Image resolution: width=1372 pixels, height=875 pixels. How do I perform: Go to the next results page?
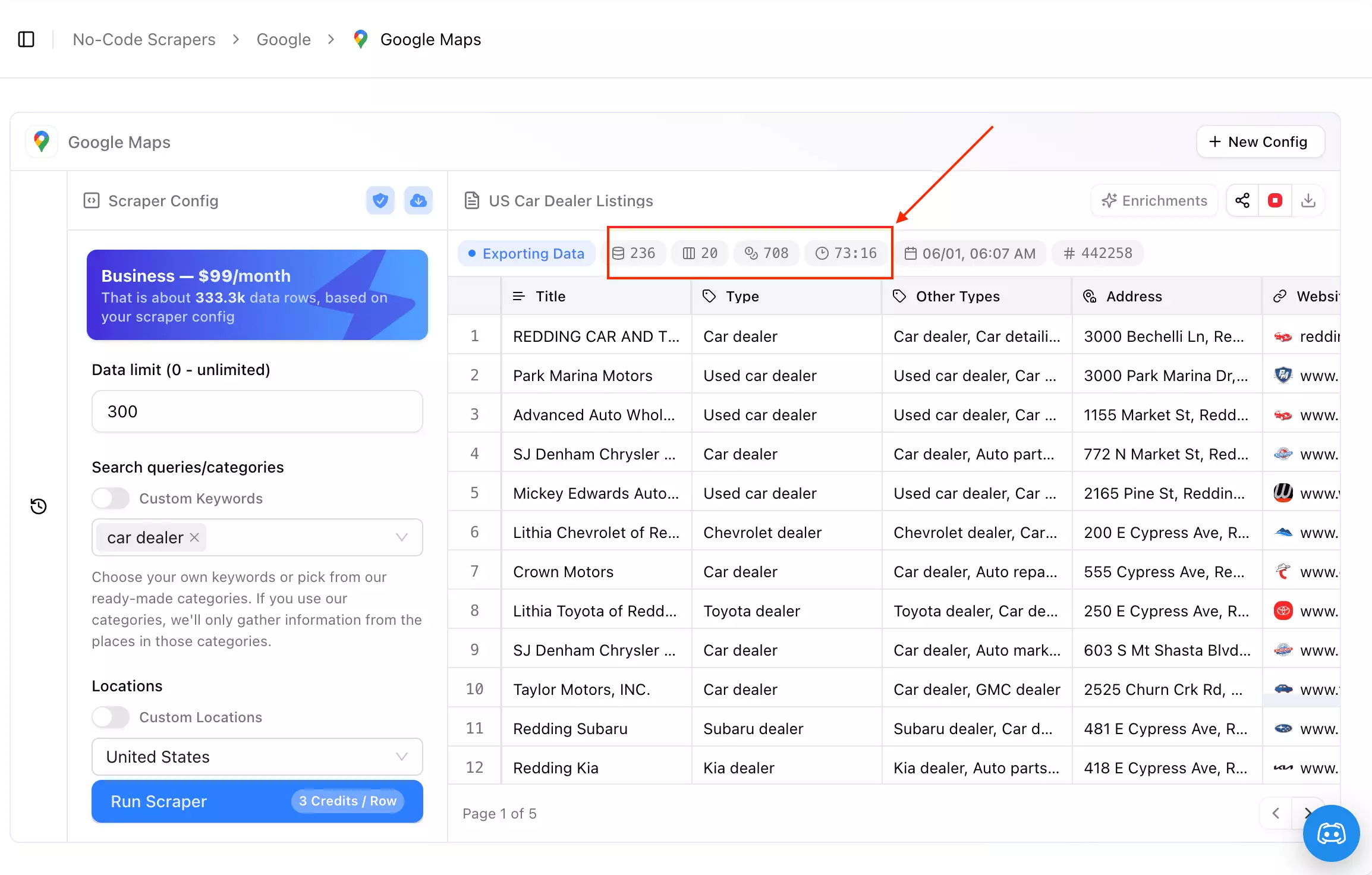[1308, 813]
